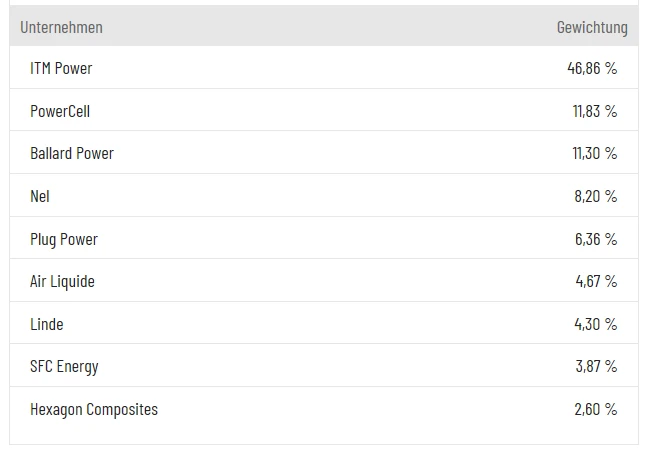Screen dimensions: 646x452
Task: Click the Unternehmen column header
Action: point(61,27)
